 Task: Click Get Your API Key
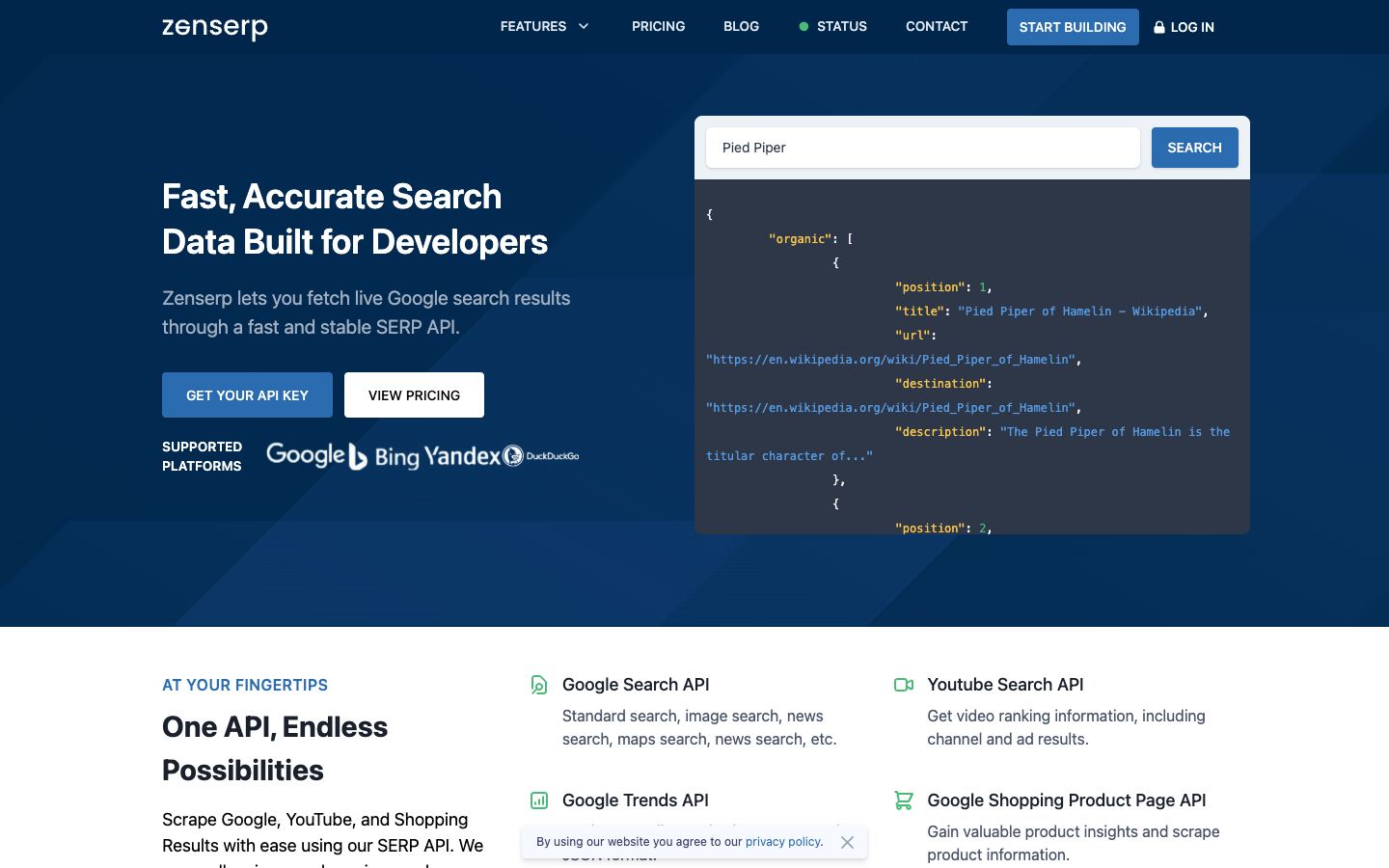tap(247, 395)
